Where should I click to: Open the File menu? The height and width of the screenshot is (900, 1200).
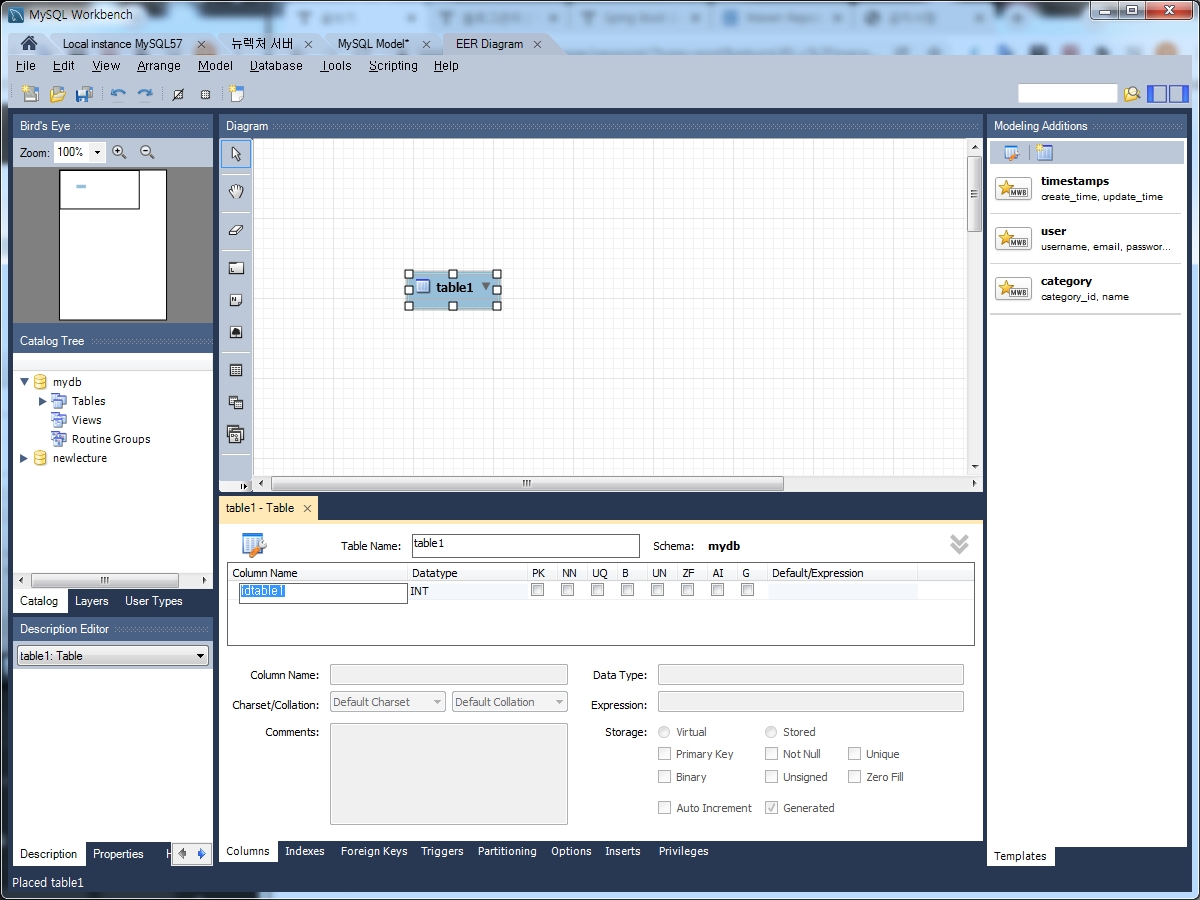click(x=26, y=66)
